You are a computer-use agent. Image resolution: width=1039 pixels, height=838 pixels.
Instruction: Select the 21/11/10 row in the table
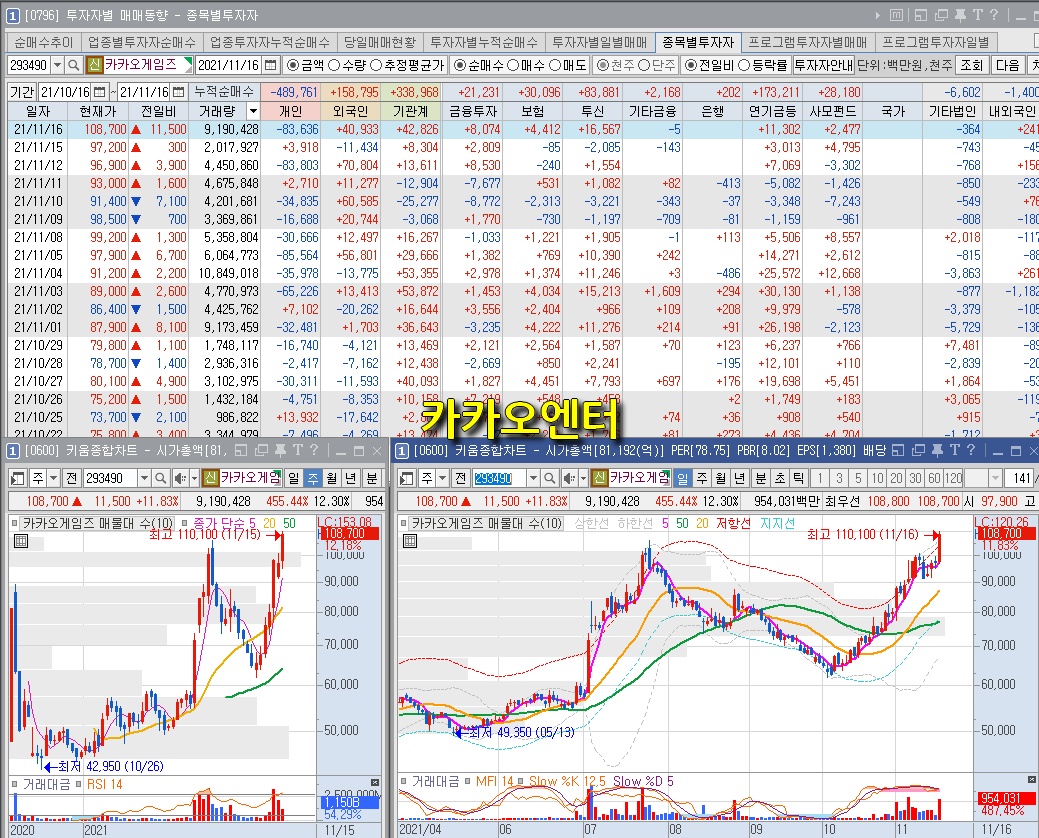pos(523,201)
